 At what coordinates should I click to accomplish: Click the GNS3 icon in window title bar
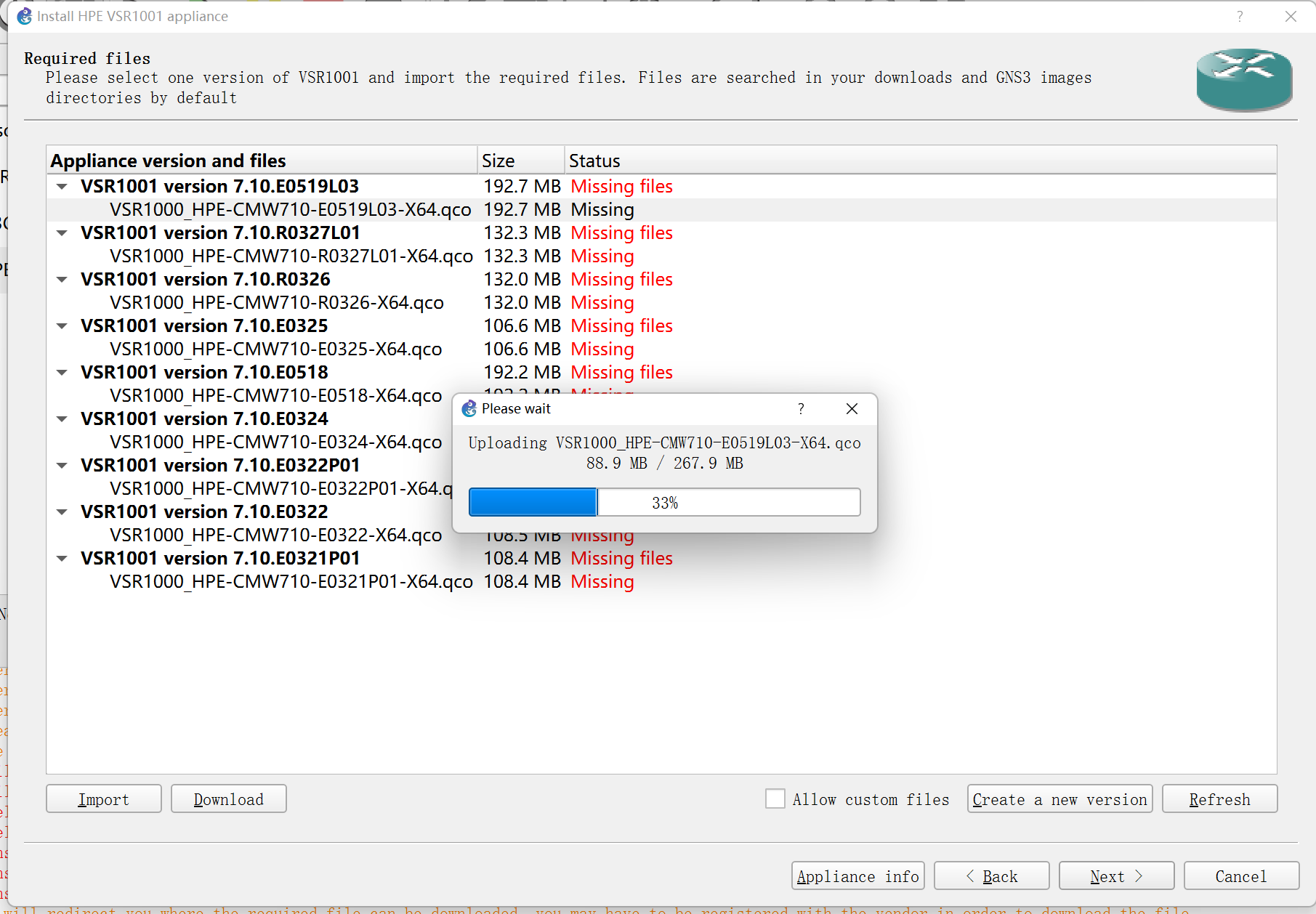coord(25,16)
